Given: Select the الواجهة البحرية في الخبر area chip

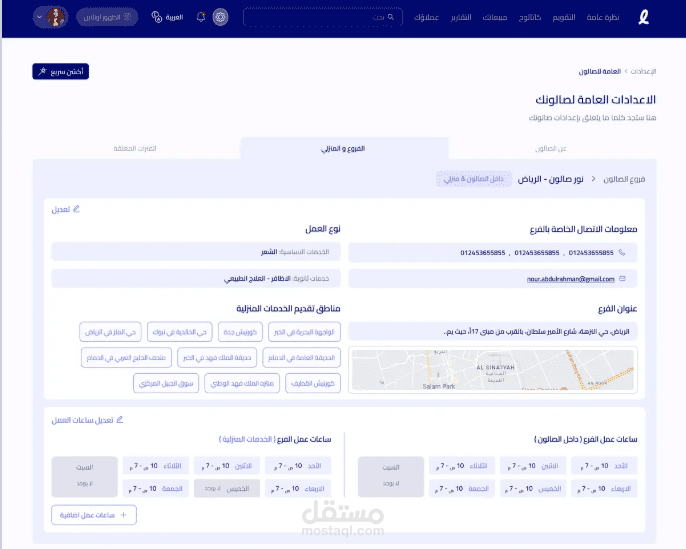Looking at the screenshot, I should point(304,332).
